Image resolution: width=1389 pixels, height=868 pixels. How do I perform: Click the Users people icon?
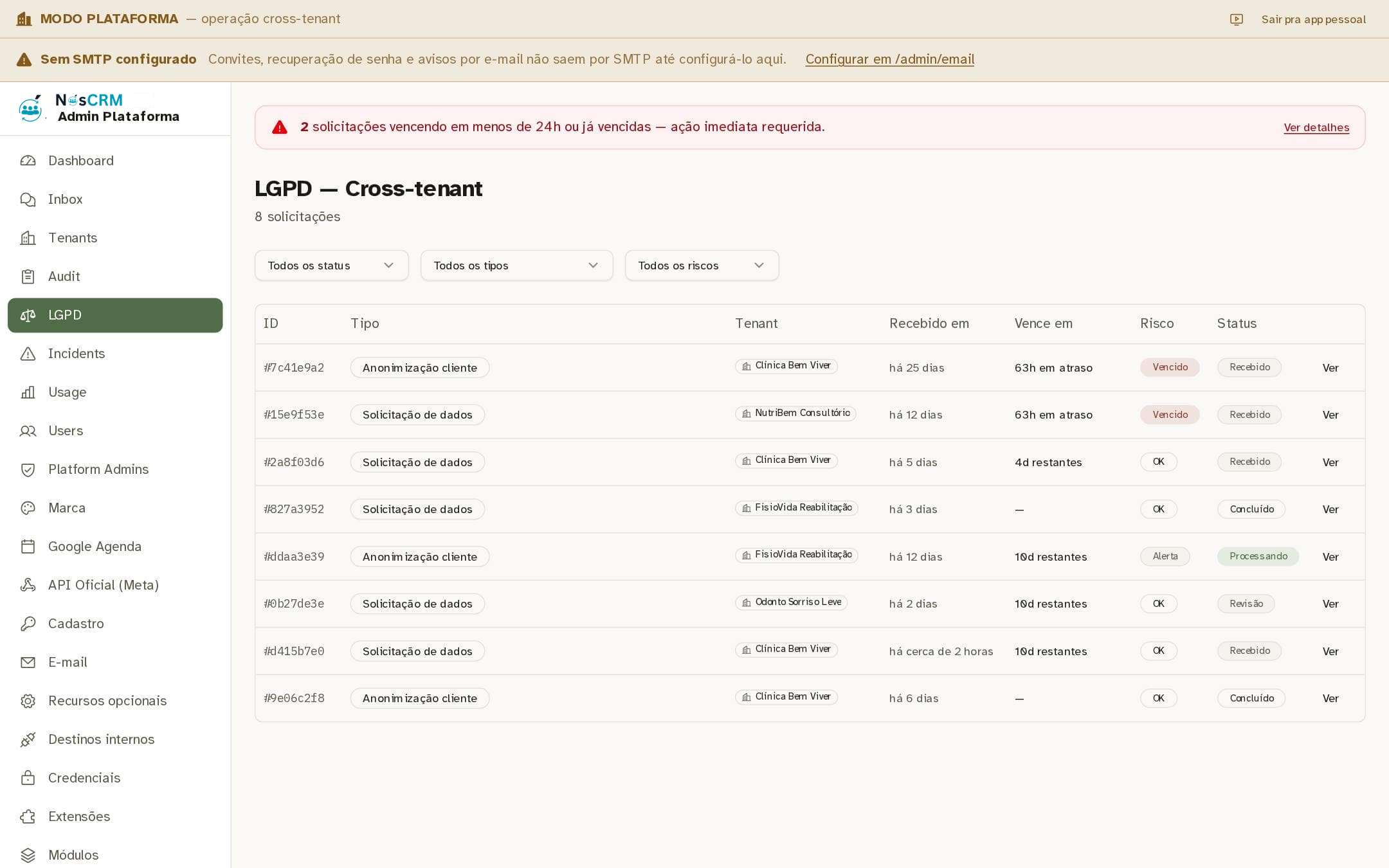click(28, 431)
